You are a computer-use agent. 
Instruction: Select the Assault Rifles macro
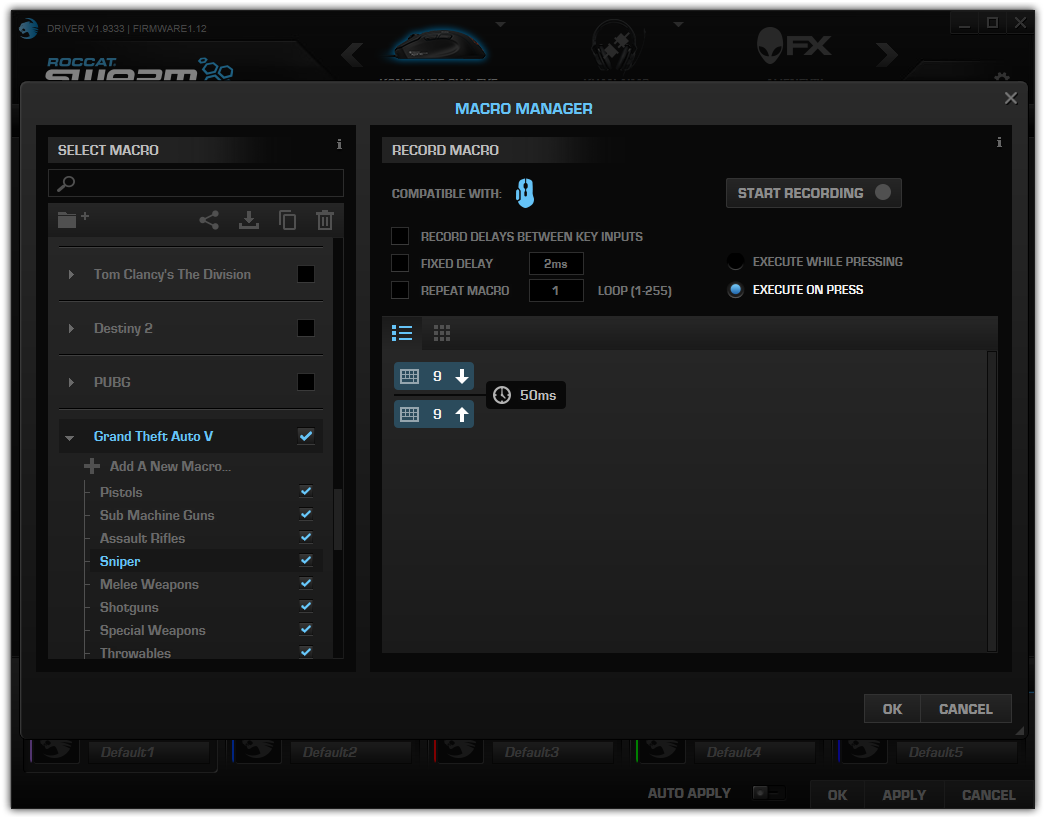[x=142, y=538]
